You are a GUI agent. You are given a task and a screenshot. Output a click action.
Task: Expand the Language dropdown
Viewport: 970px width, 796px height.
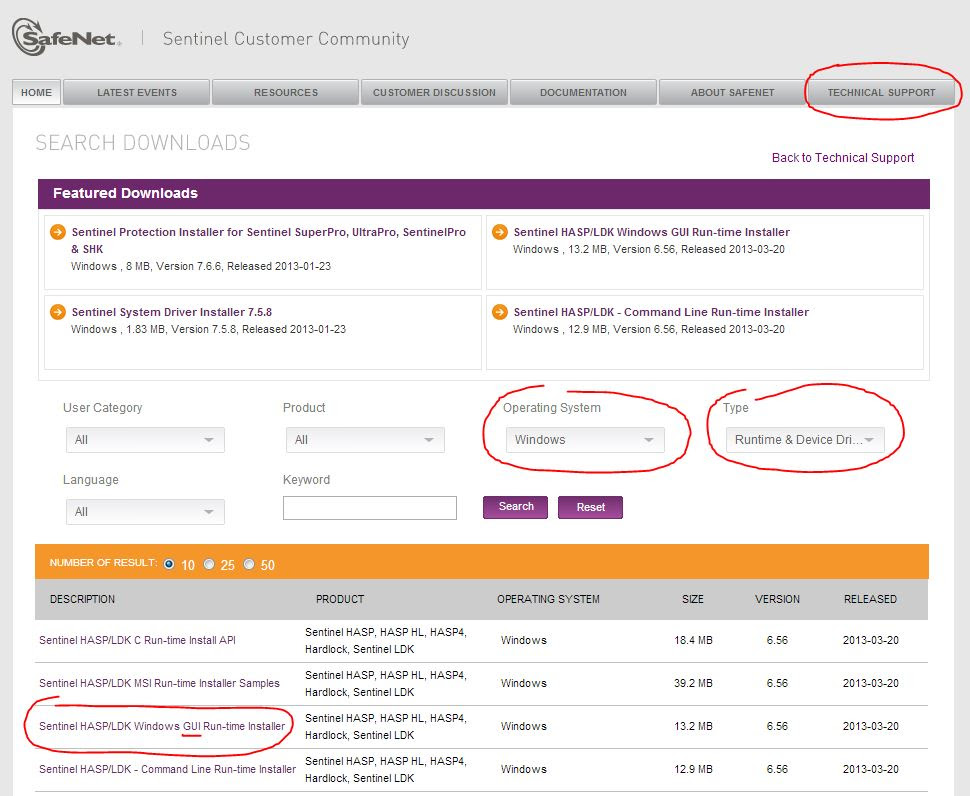pos(145,511)
